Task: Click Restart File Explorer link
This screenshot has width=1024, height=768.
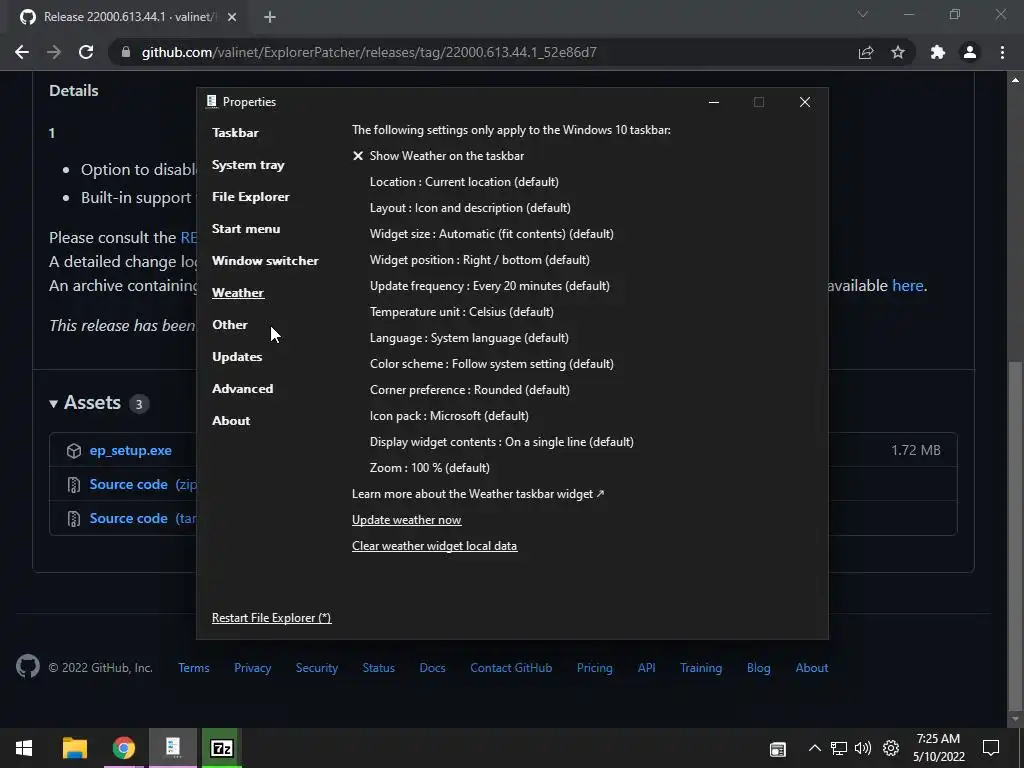Action: 271,618
